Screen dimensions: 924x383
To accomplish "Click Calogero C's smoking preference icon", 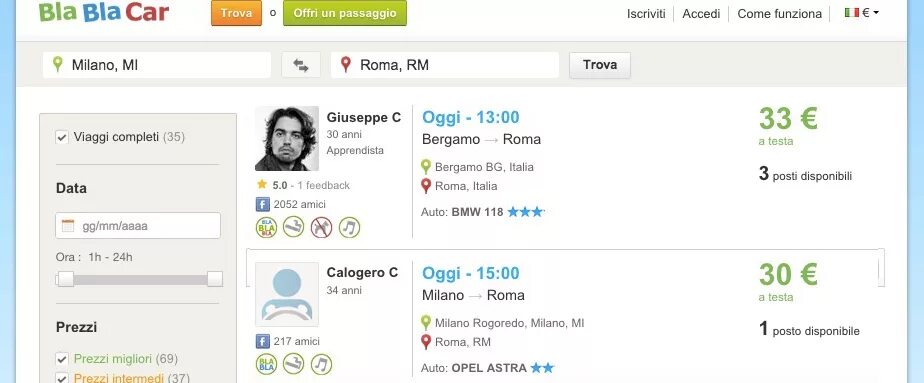I will pyautogui.click(x=293, y=364).
